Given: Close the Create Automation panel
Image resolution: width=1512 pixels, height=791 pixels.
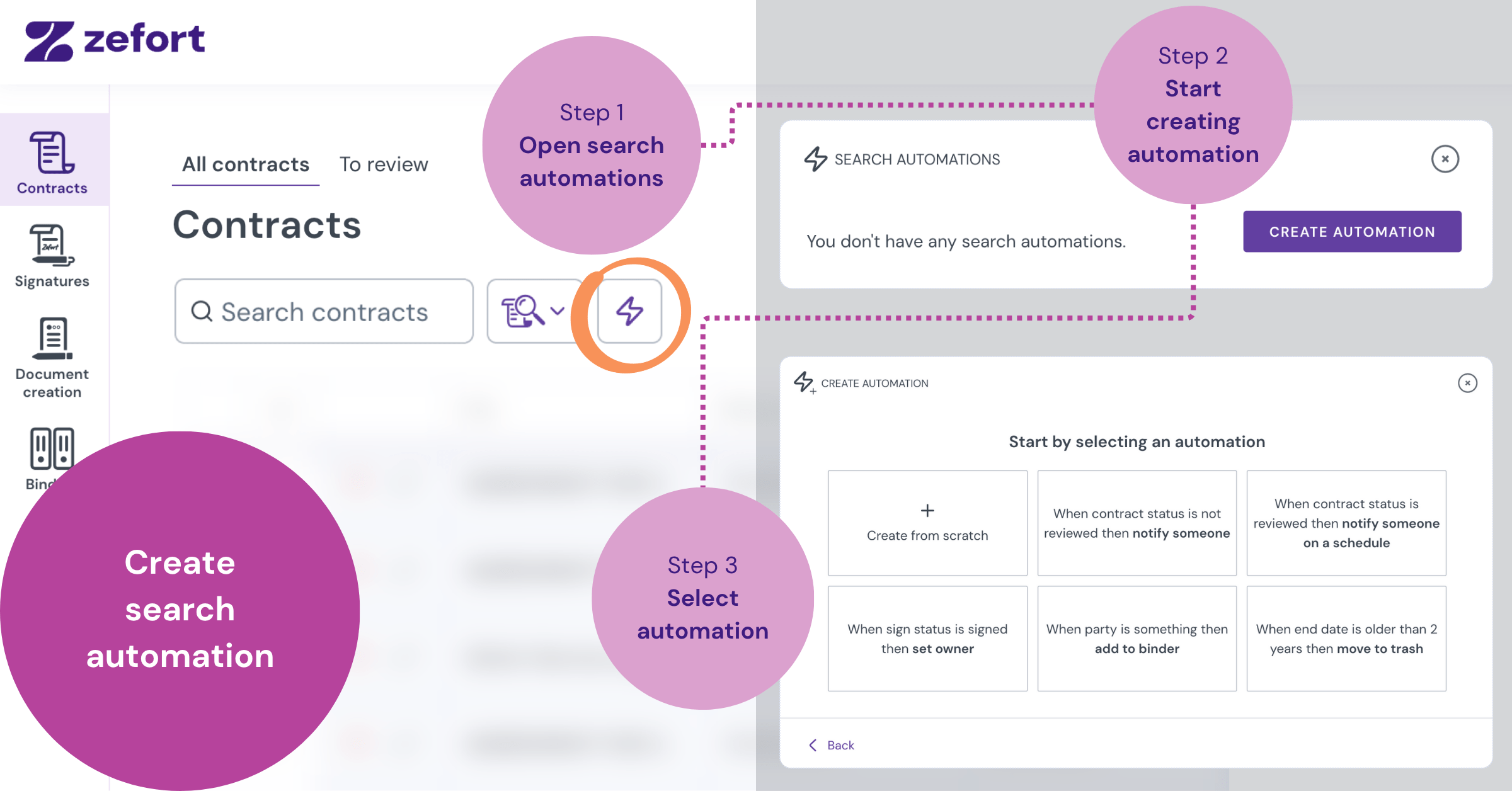Looking at the screenshot, I should [x=1467, y=383].
